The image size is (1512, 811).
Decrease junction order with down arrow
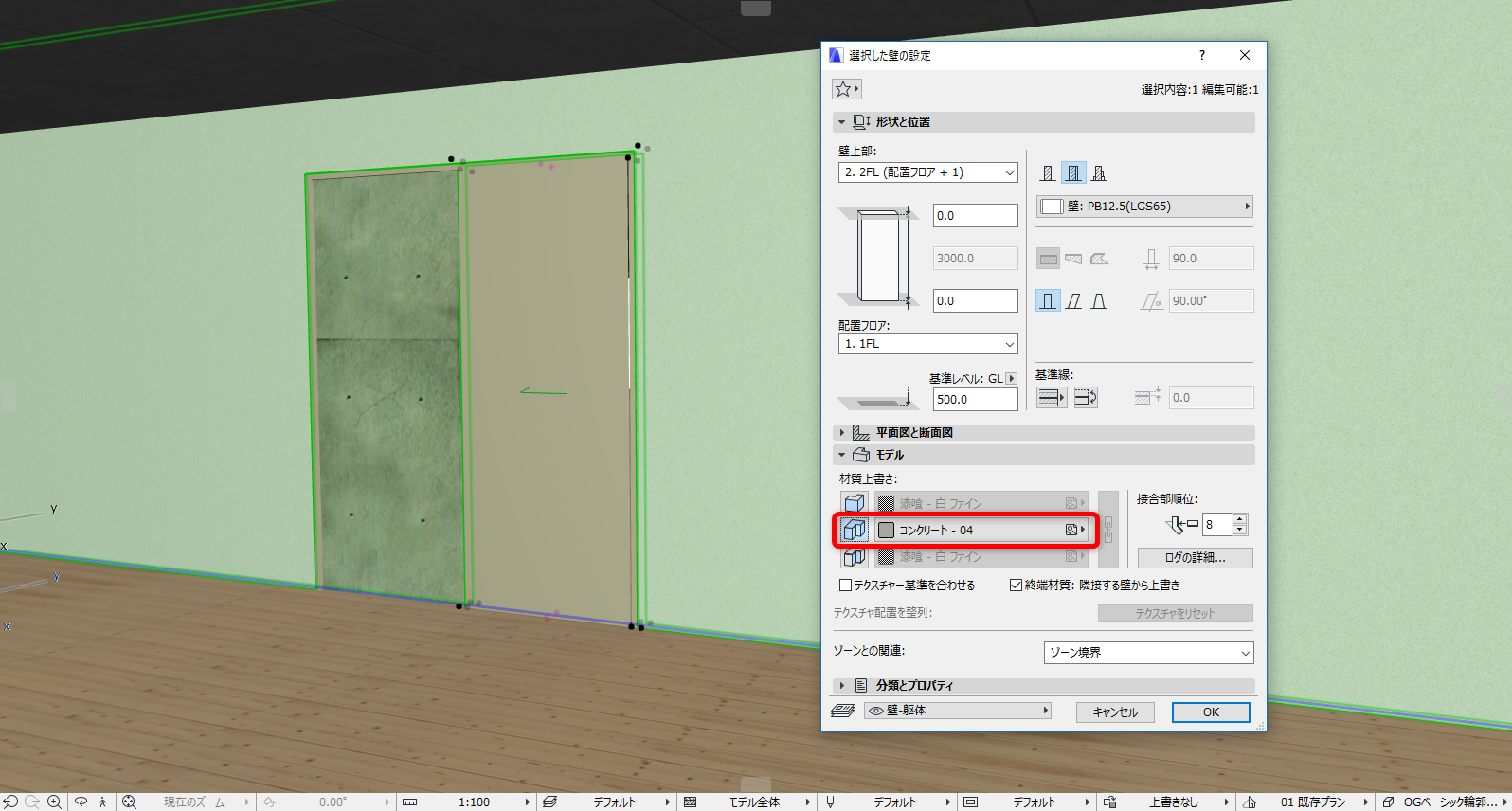coord(1239,530)
